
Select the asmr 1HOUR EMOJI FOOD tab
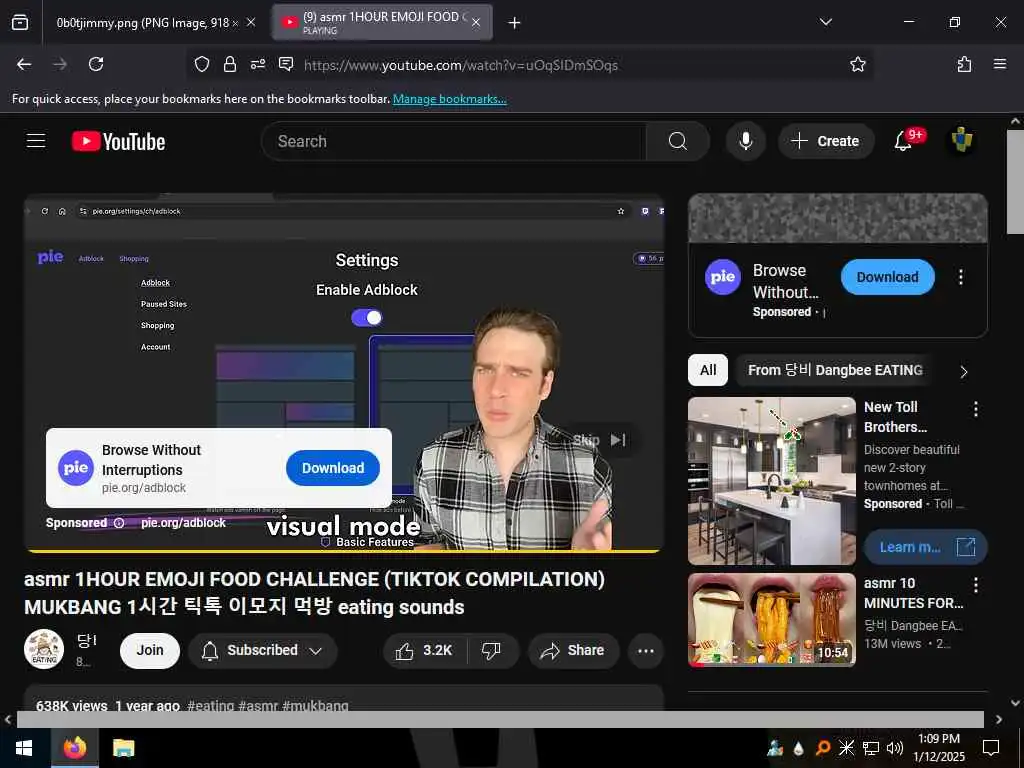(382, 23)
